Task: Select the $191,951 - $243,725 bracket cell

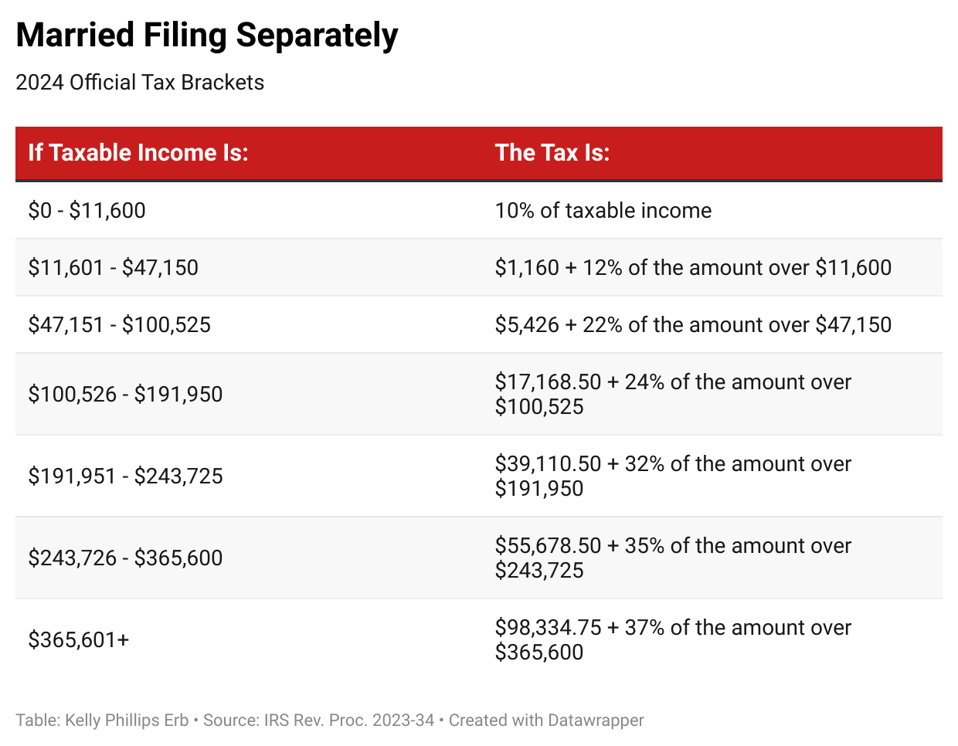Action: click(x=125, y=476)
